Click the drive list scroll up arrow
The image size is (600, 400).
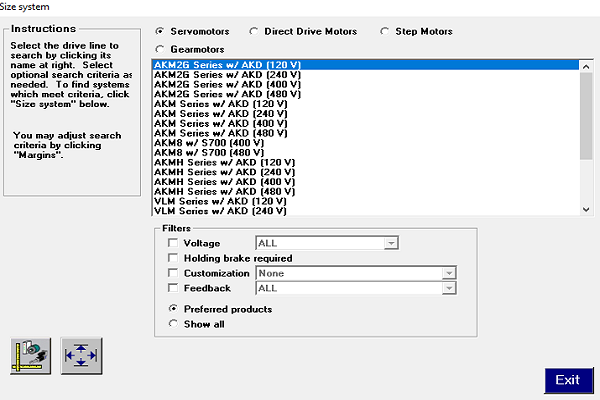586,67
